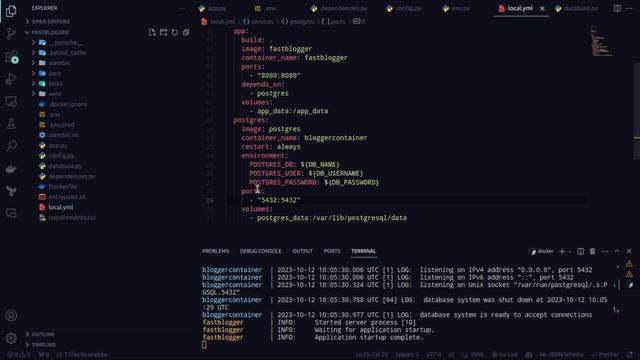Switch to the app.py editor tab
Screen dimensions: 640x360
(213, 8)
